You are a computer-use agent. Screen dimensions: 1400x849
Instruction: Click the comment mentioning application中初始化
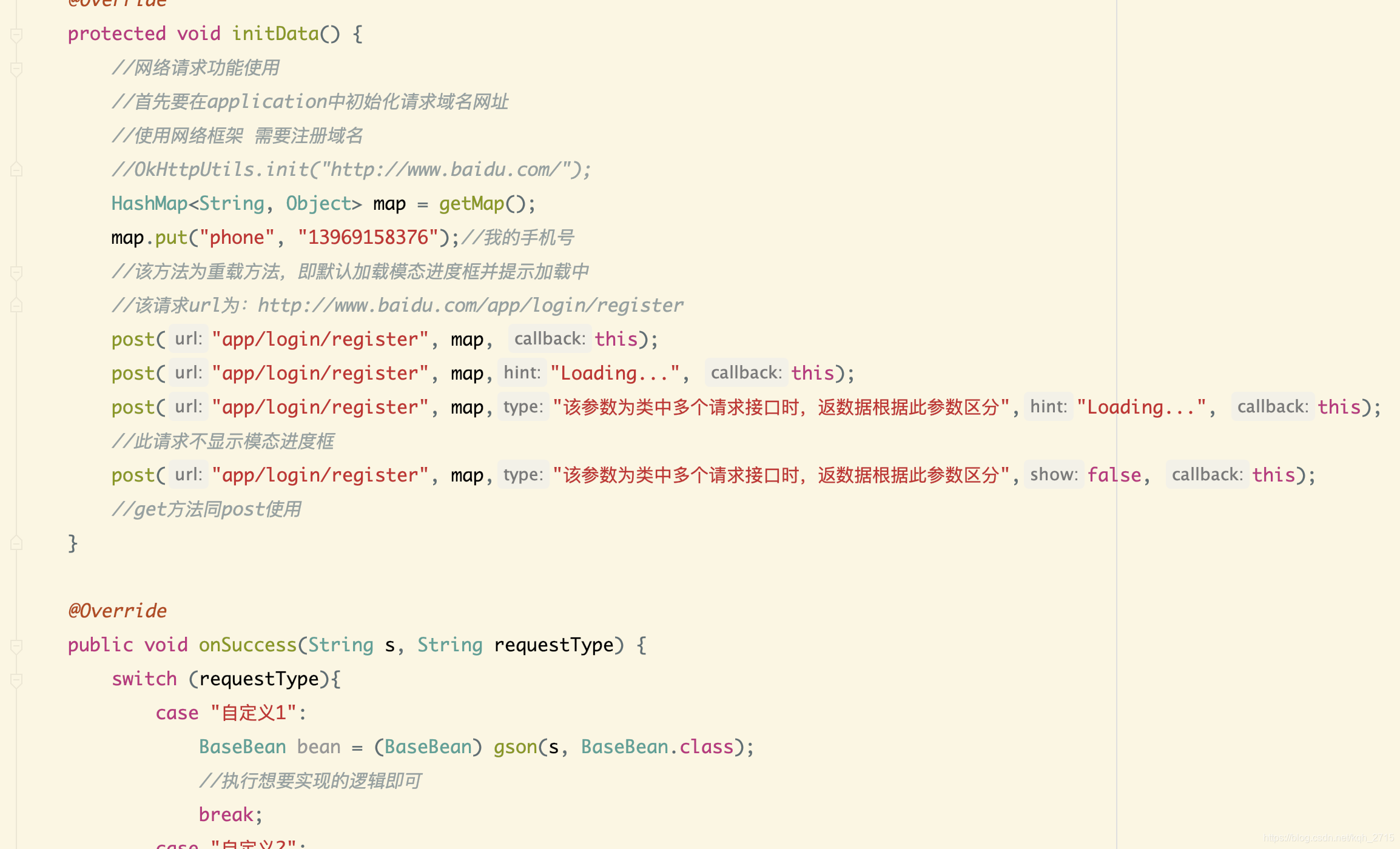click(x=310, y=101)
